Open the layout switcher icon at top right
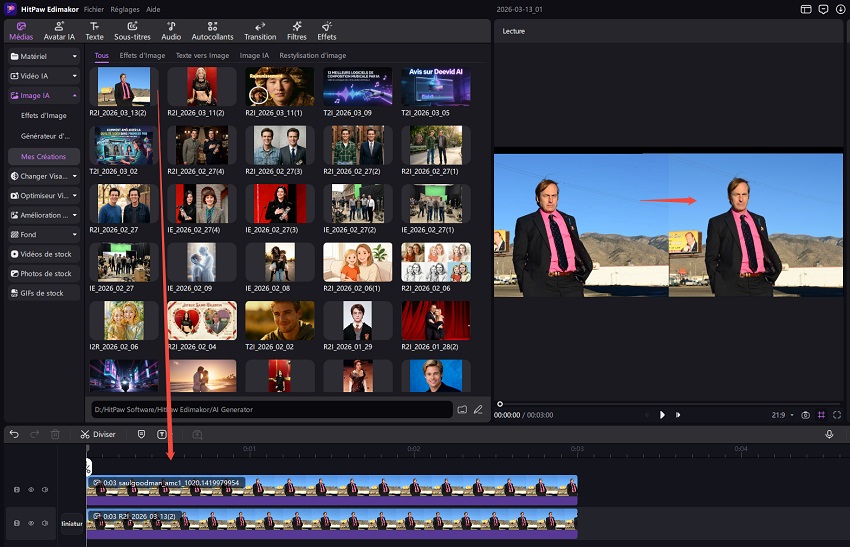This screenshot has height=547, width=850. coord(806,9)
